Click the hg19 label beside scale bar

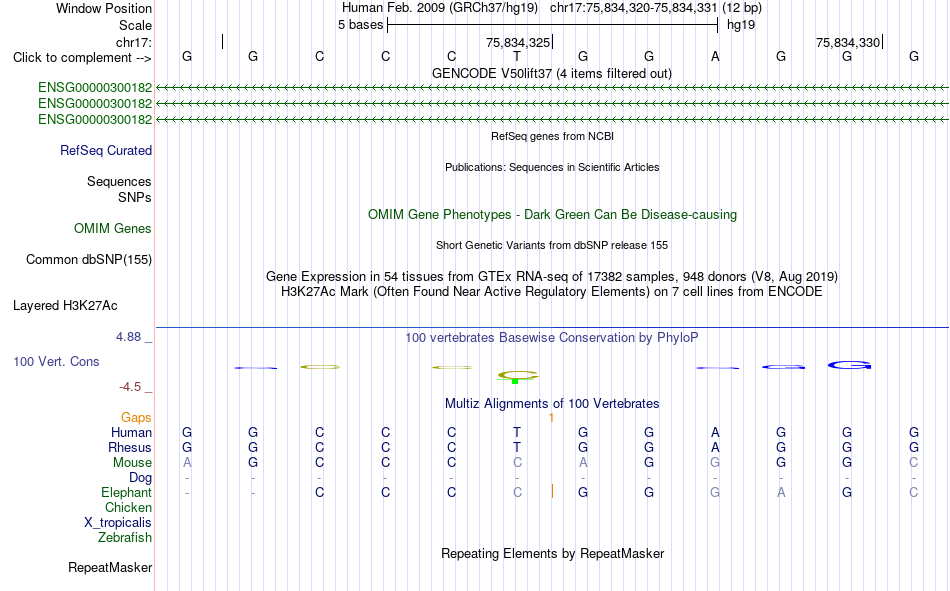pyautogui.click(x=741, y=25)
